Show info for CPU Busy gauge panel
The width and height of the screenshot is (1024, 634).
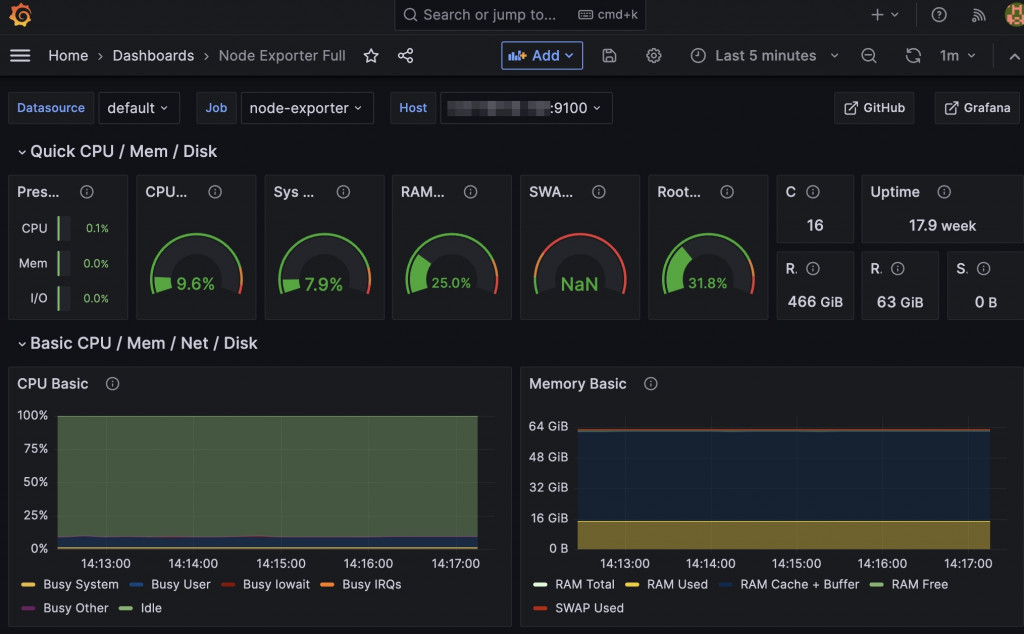click(x=215, y=192)
